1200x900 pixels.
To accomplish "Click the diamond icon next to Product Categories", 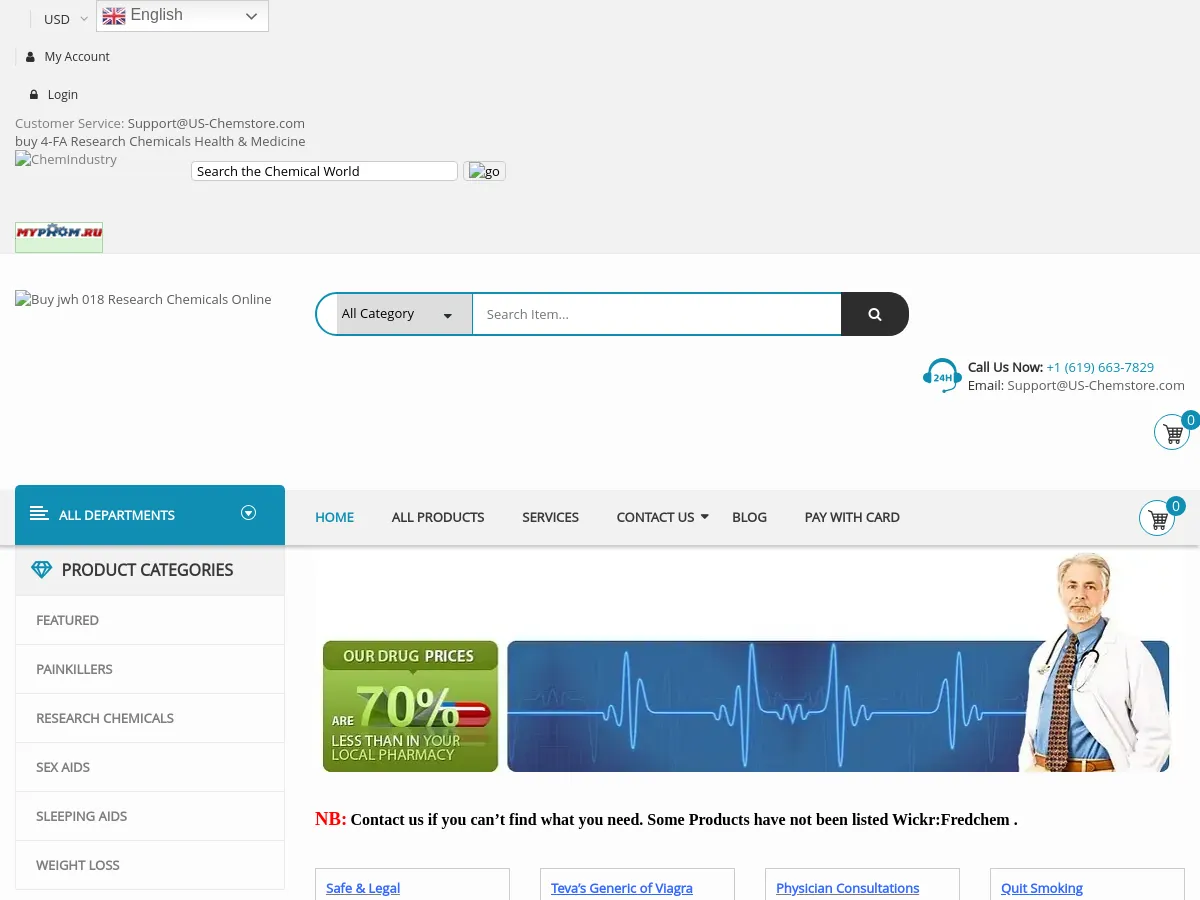I will coord(41,570).
